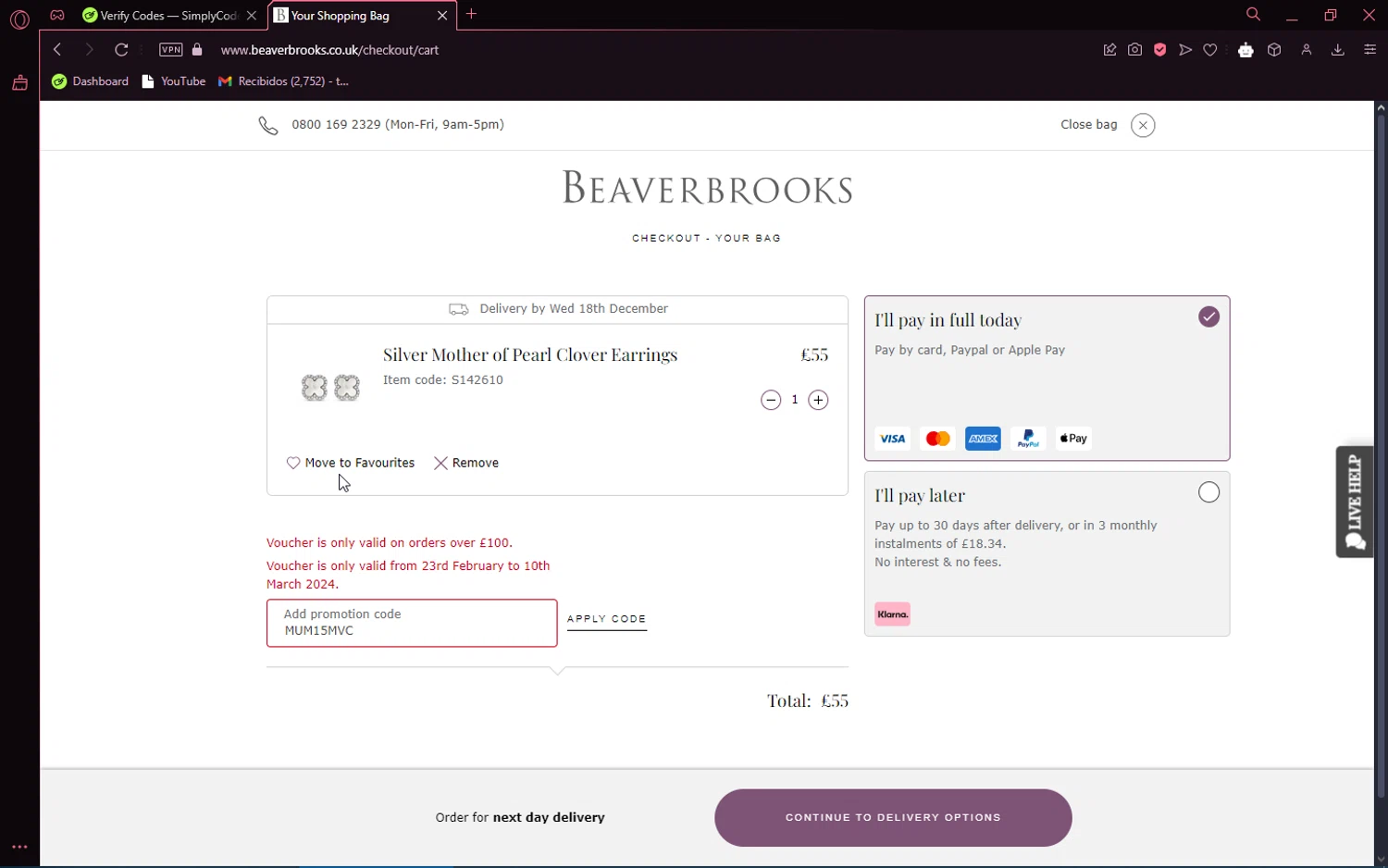Screen dimensions: 1388x868
Task: Open the sidebar shopping bag icon
Action: click(x=19, y=83)
